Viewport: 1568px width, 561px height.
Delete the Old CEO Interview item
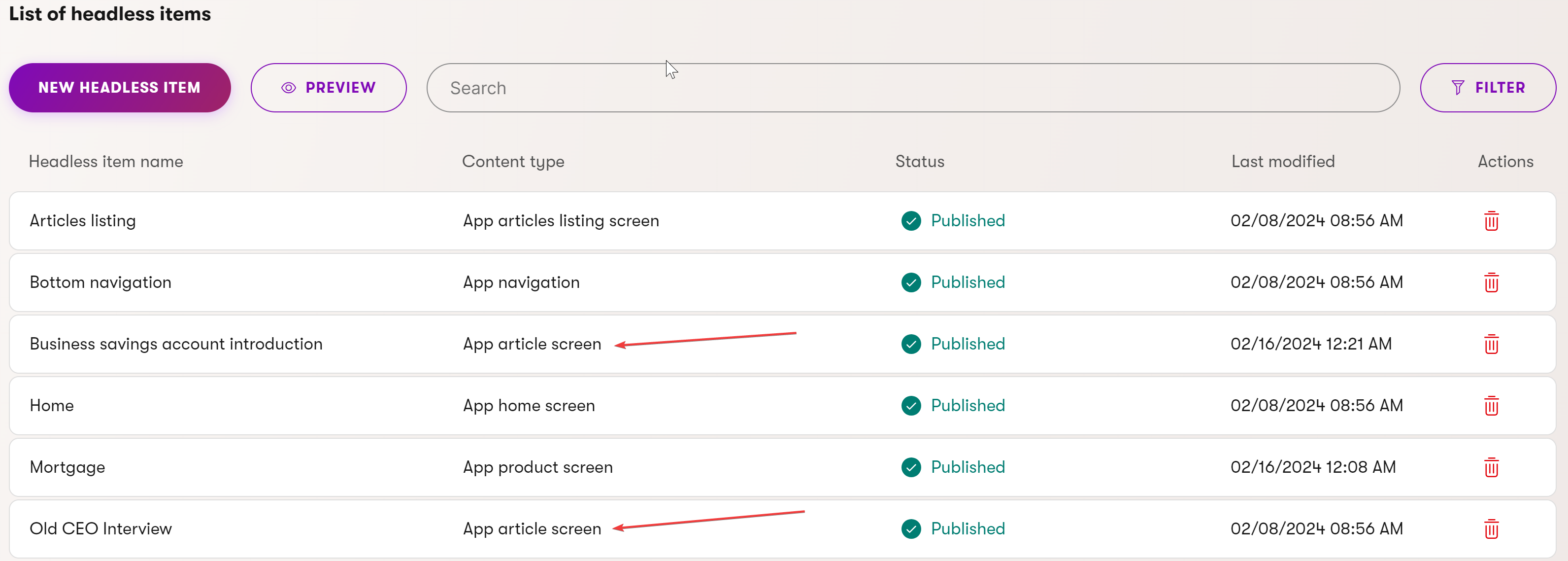[1491, 528]
